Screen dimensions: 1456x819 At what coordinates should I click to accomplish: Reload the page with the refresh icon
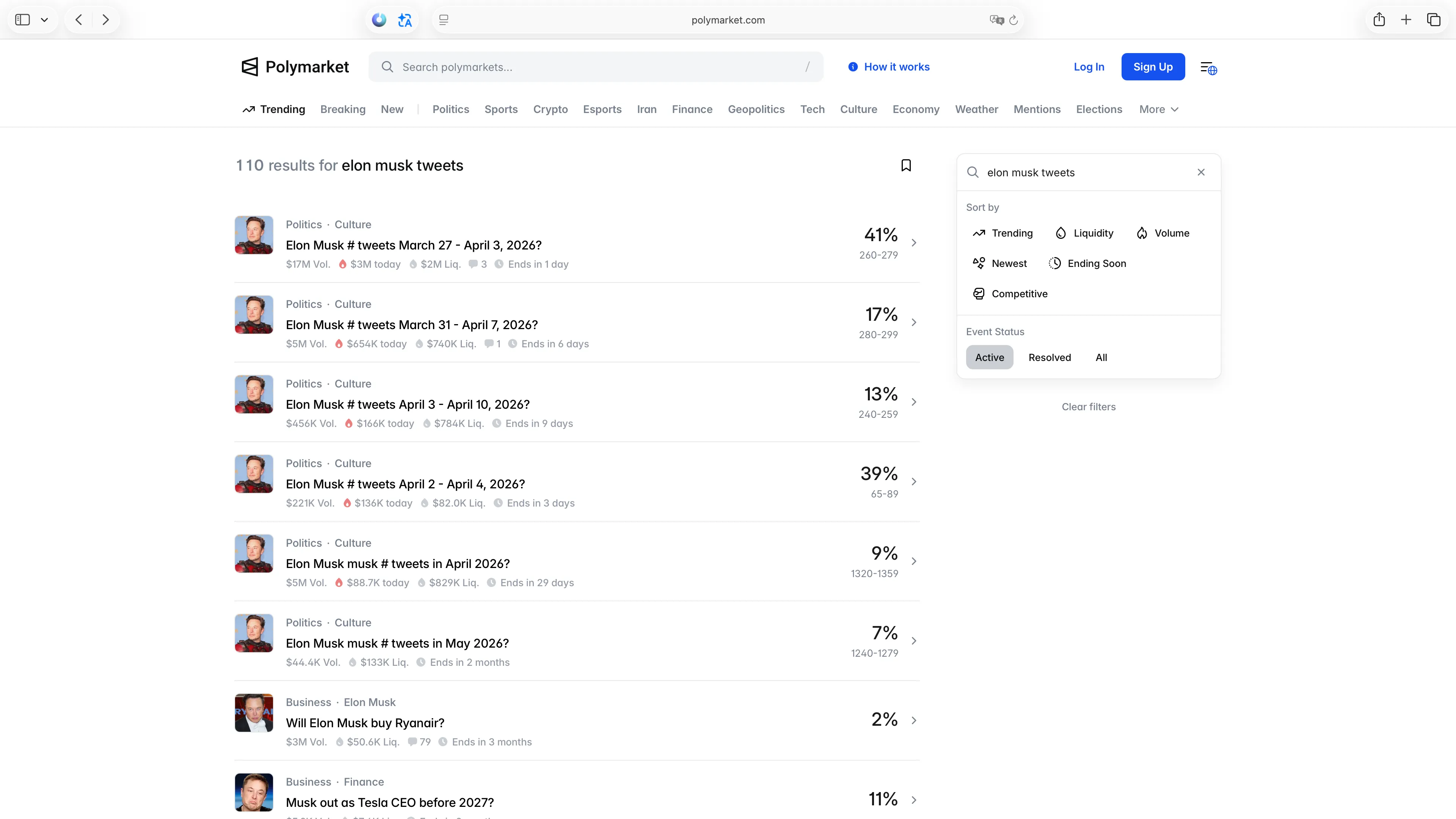pos(1014,20)
